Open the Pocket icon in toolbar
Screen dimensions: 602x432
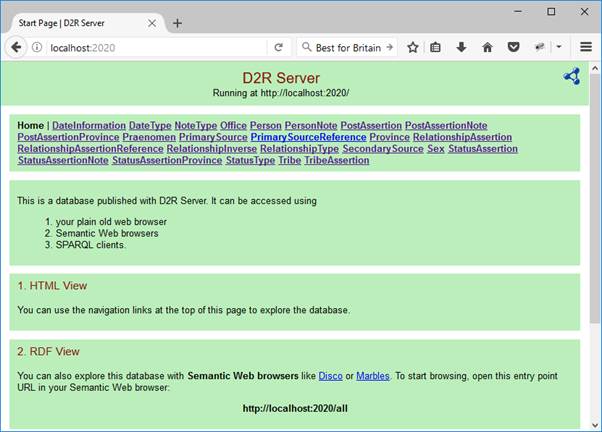click(x=513, y=47)
